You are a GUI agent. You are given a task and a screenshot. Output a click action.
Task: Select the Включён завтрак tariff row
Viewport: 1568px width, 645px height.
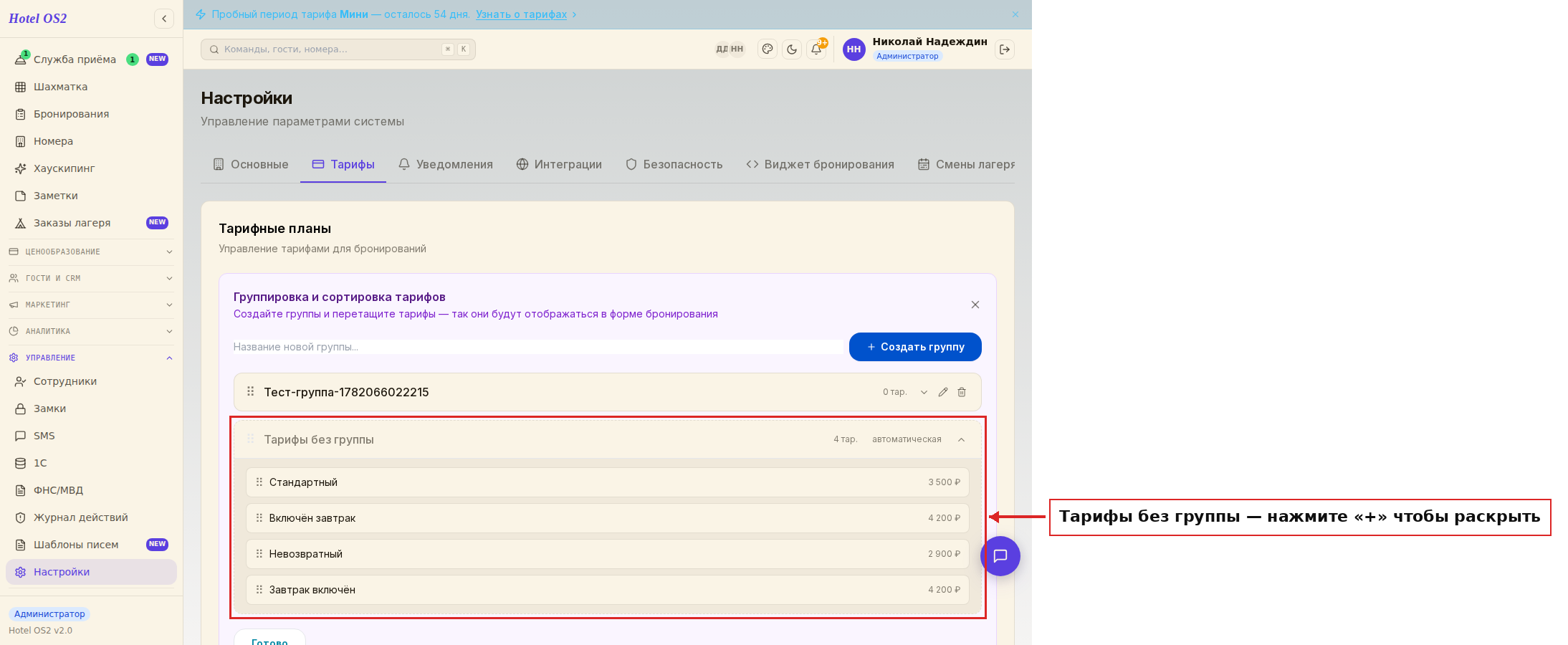(x=608, y=518)
